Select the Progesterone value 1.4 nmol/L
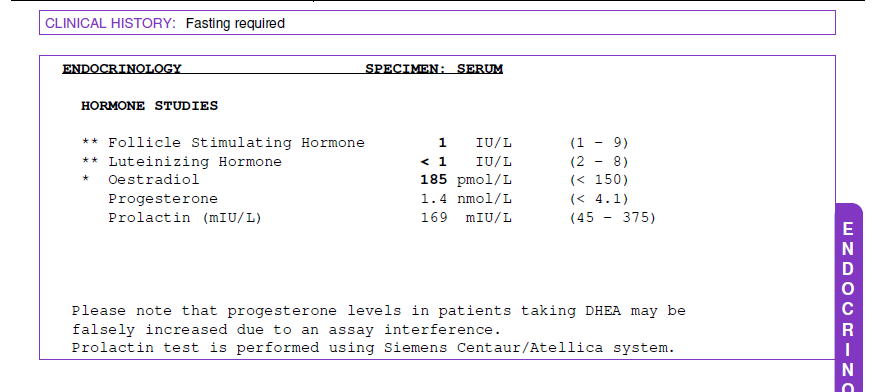 tap(466, 199)
